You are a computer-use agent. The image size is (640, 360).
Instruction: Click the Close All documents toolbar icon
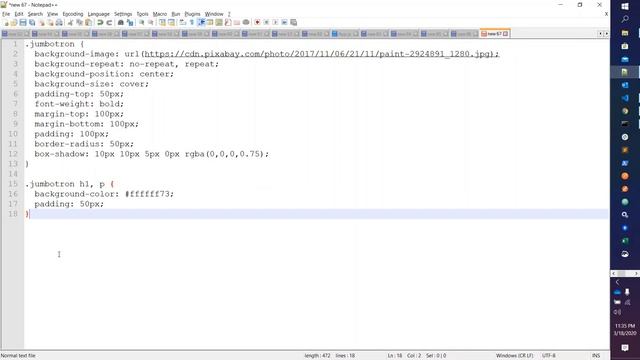click(x=50, y=22)
